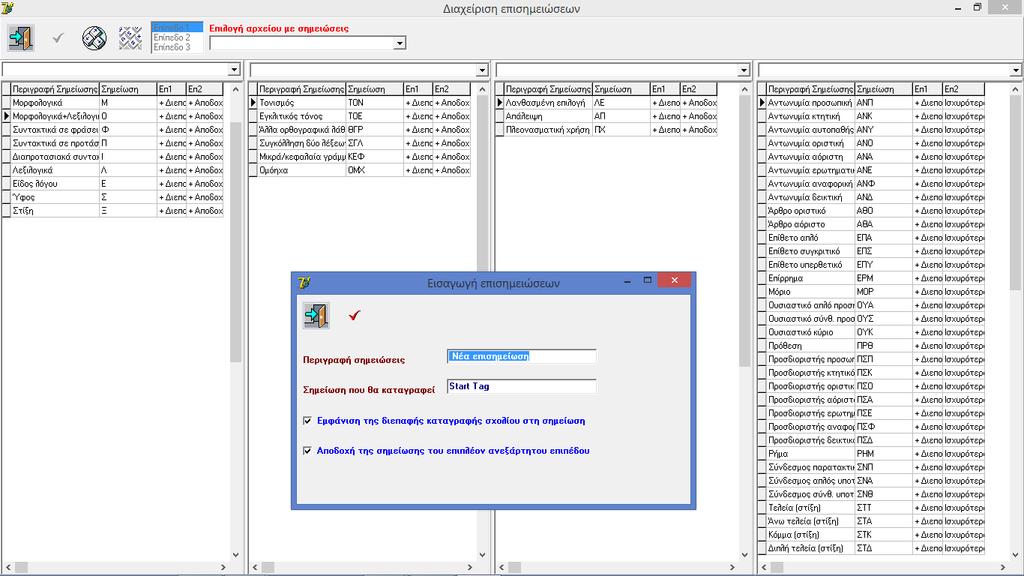Select Επίπεδο 3 in the level list
This screenshot has height=576, width=1024.
(x=177, y=47)
